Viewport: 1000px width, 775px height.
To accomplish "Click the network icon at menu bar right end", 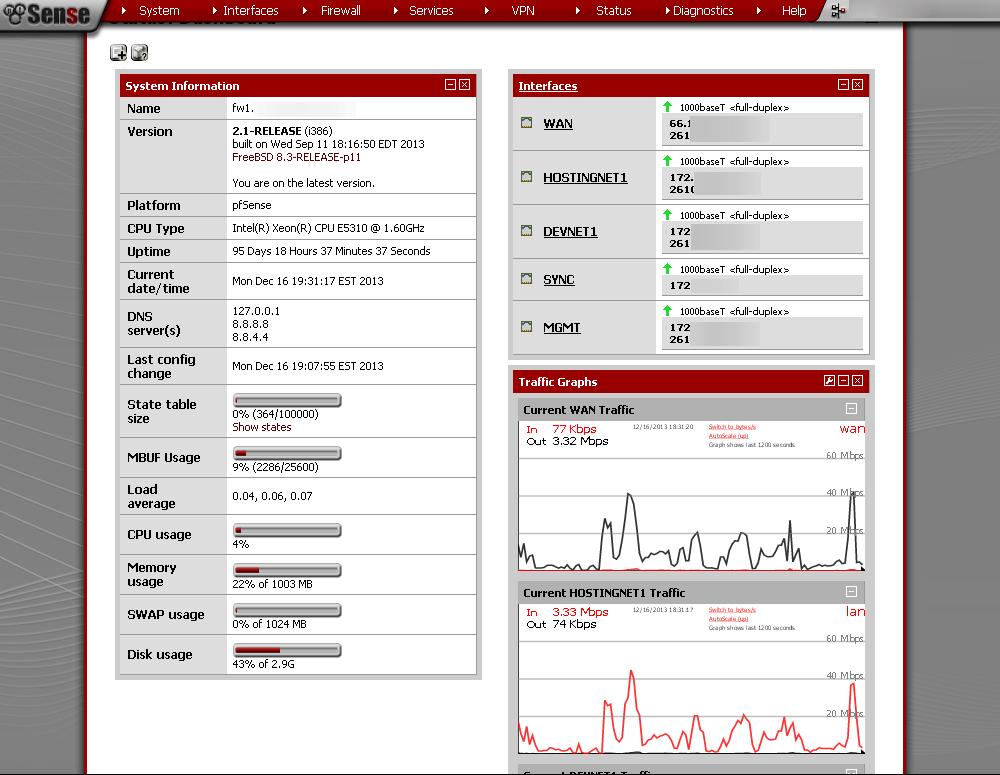I will 837,11.
